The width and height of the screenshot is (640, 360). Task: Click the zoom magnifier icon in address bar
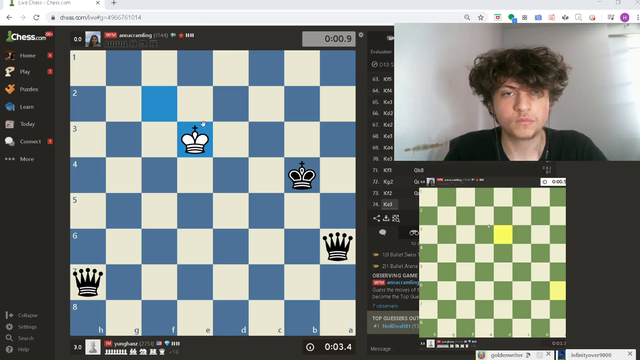467,18
